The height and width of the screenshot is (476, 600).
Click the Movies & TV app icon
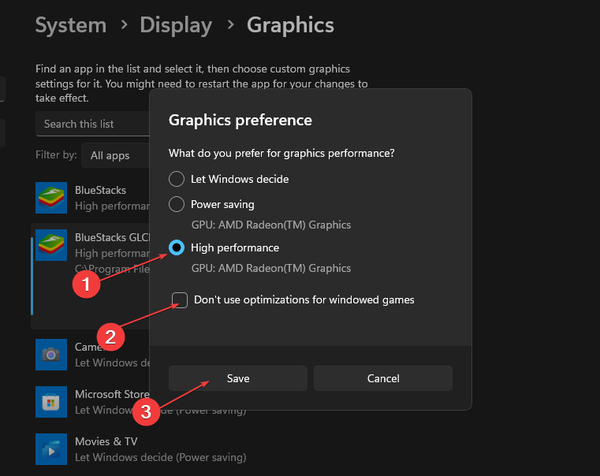click(51, 448)
